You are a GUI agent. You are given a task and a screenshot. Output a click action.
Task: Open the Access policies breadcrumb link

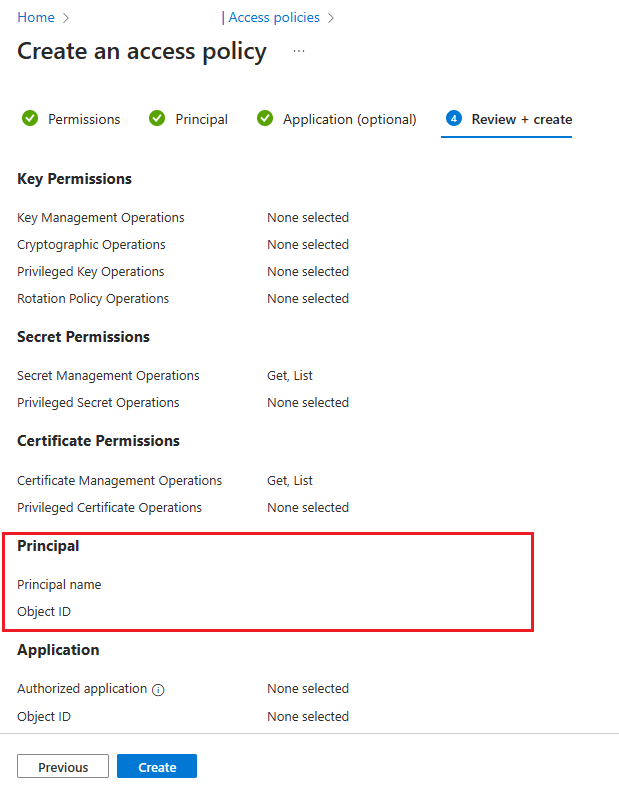point(274,18)
